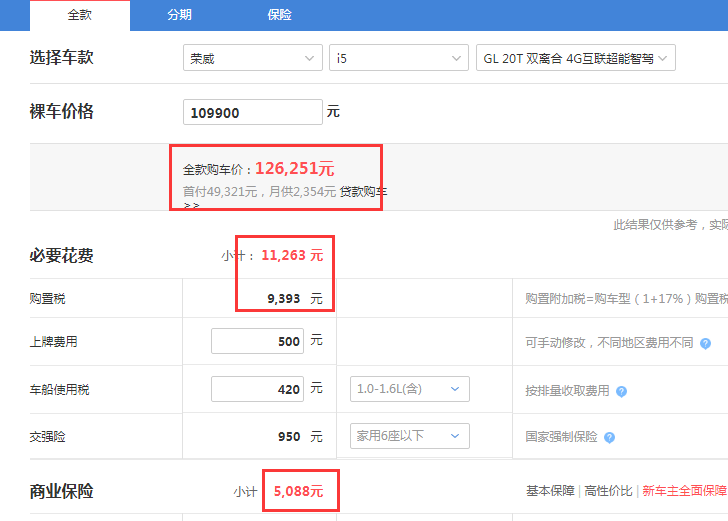The height and width of the screenshot is (521, 728).
Task: Open the 1.0-1.6L(含) displacement dropdown
Action: point(410,389)
